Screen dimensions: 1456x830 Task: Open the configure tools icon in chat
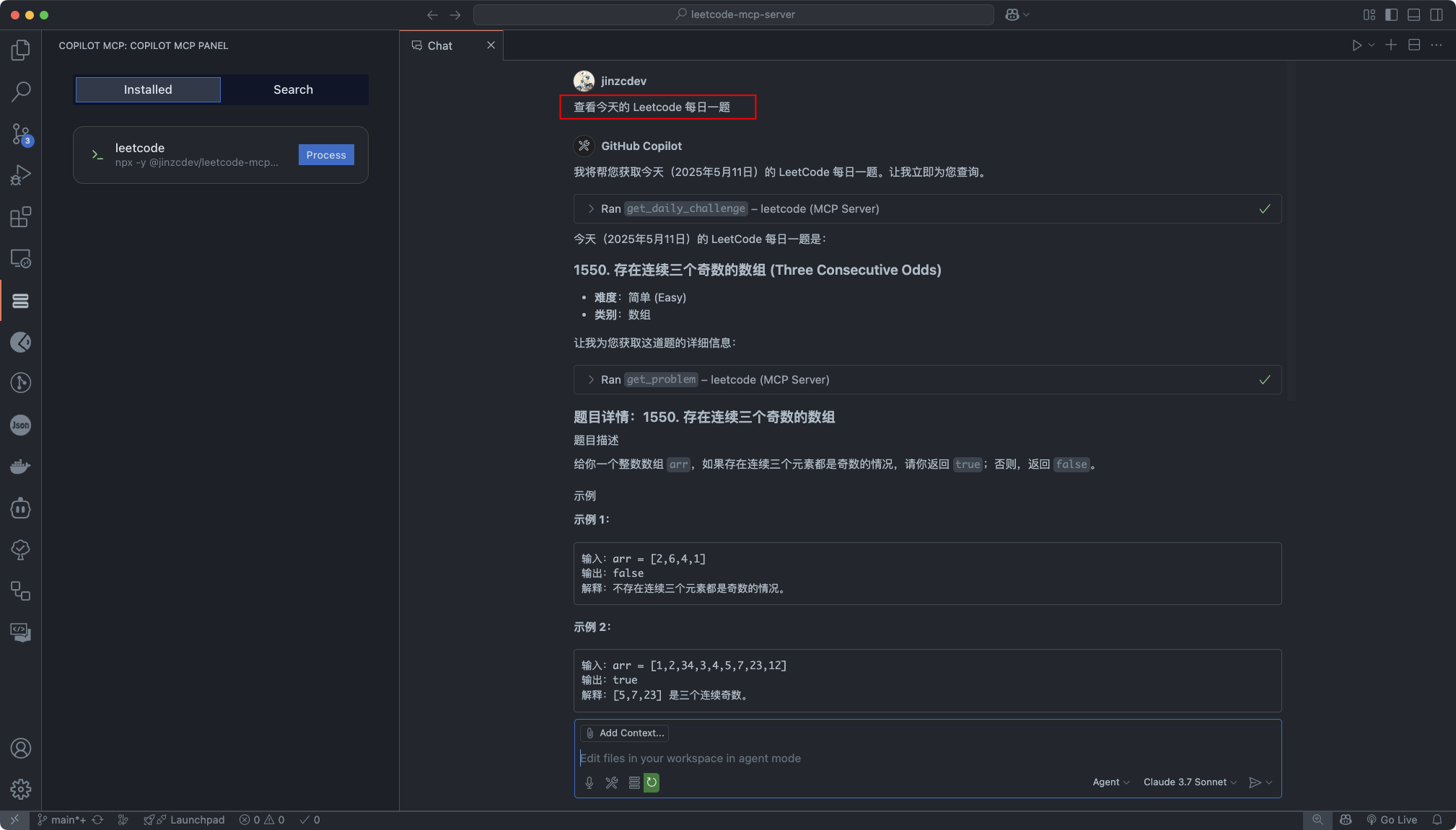pyautogui.click(x=612, y=782)
